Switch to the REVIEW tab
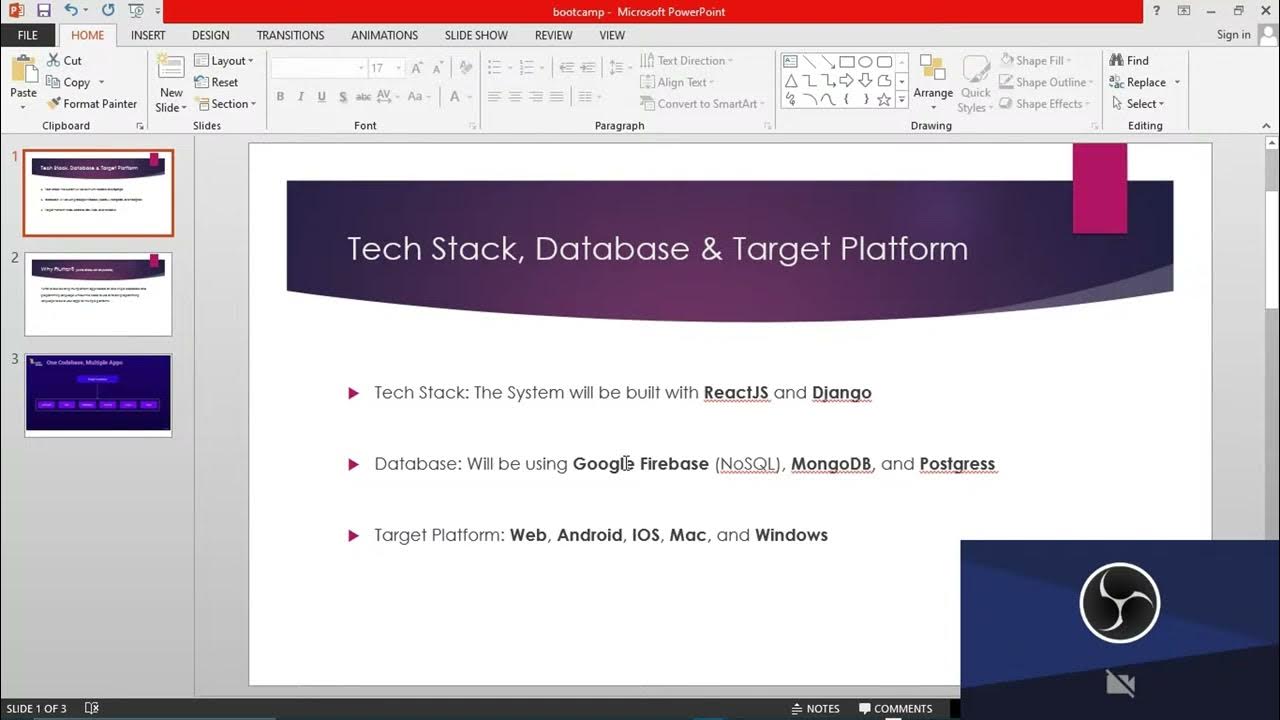Viewport: 1280px width, 720px height. [553, 35]
